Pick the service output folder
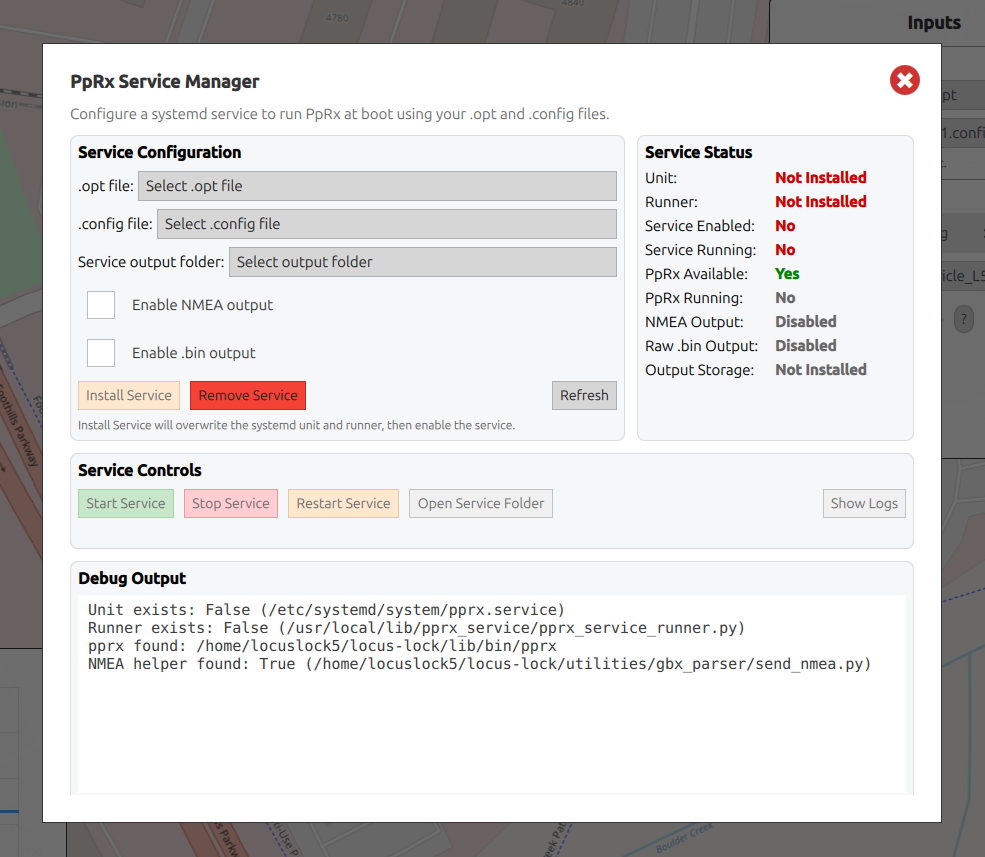Viewport: 985px width, 857px height. [x=423, y=262]
